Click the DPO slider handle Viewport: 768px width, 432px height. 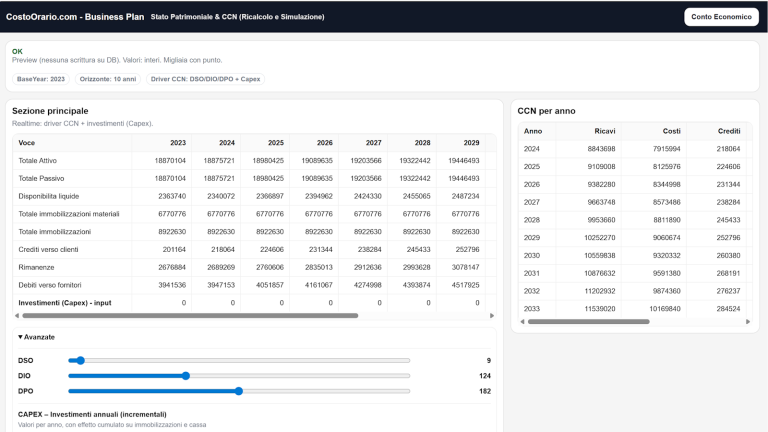click(x=238, y=391)
